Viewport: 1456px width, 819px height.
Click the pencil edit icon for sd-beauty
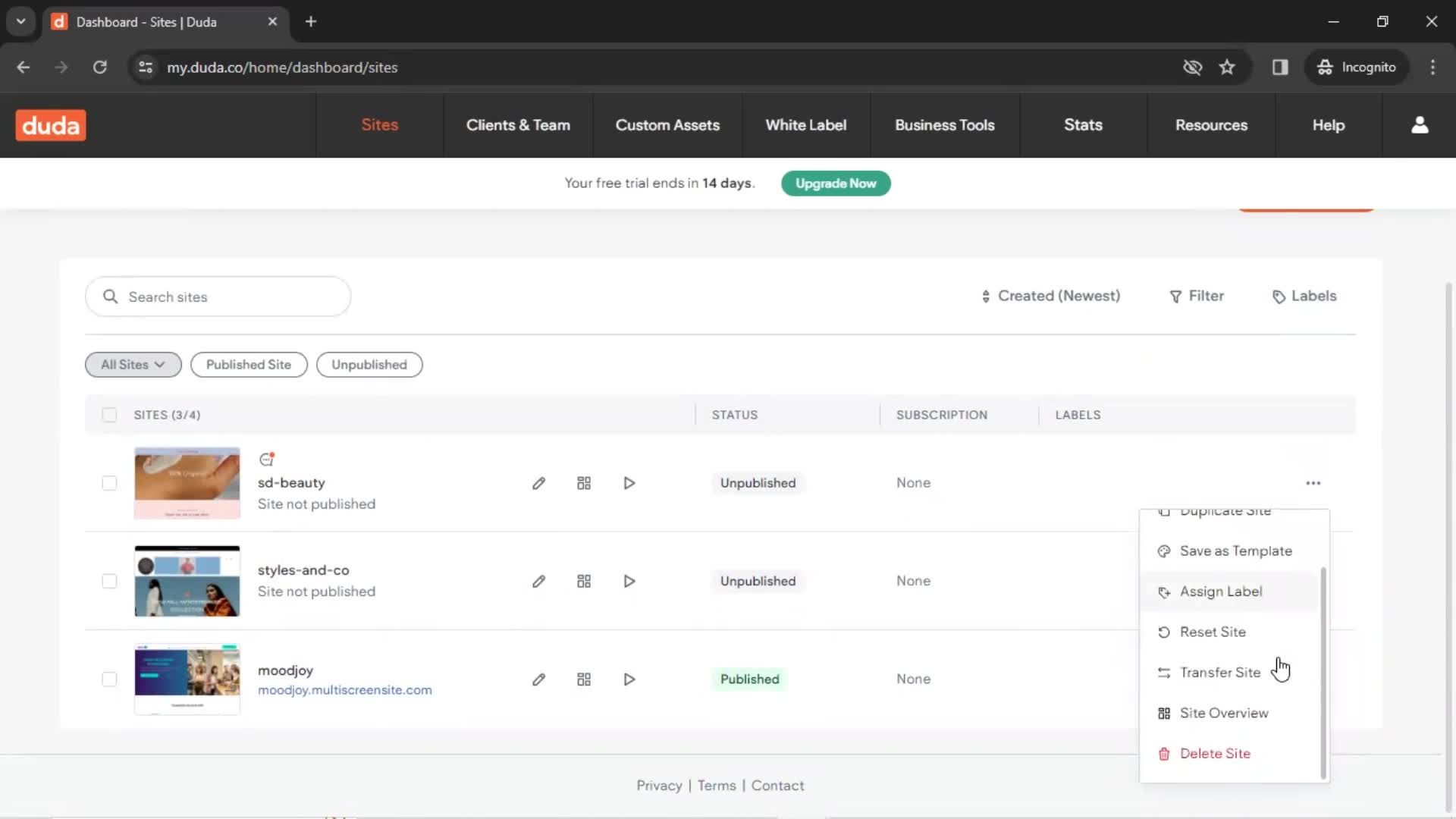point(538,483)
